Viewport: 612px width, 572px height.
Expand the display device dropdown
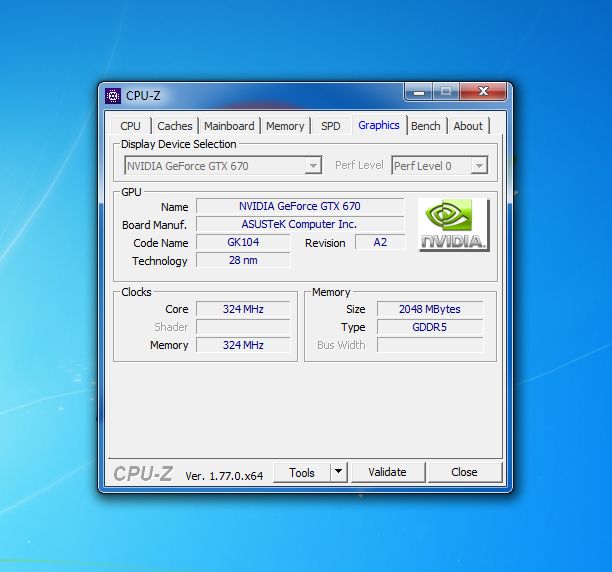(313, 165)
